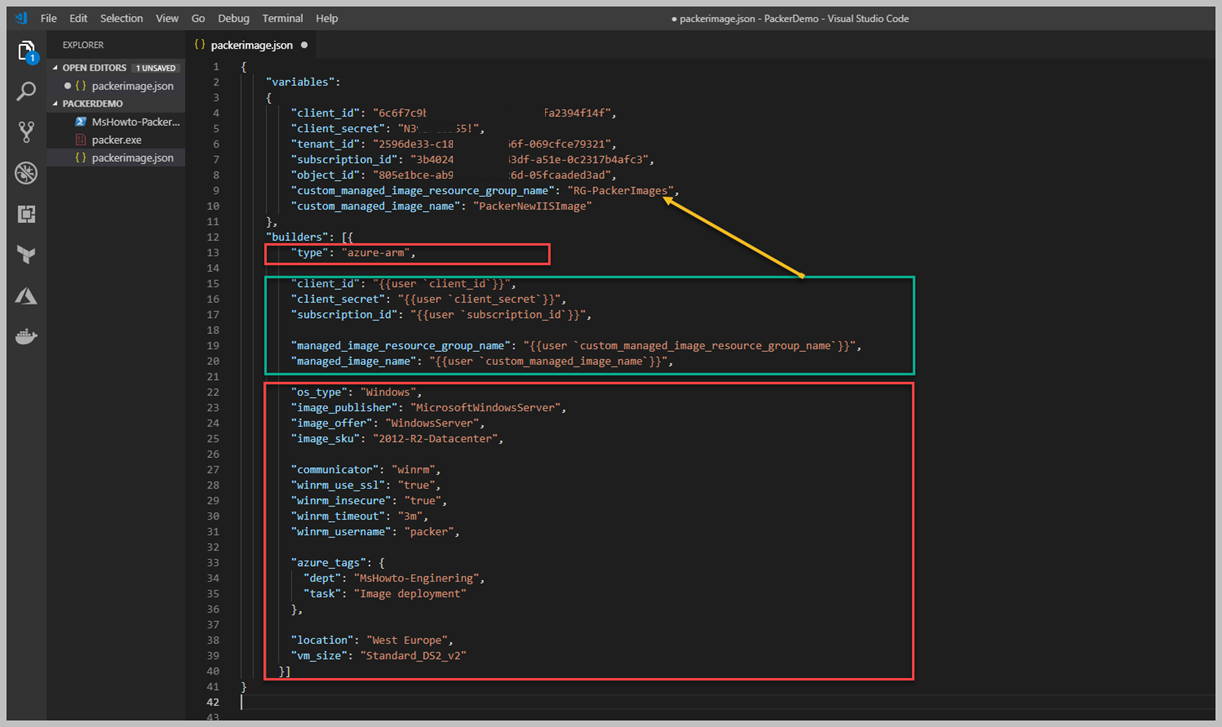Viewport: 1222px width, 727px height.
Task: Open the Docker view icon
Action: click(x=26, y=337)
